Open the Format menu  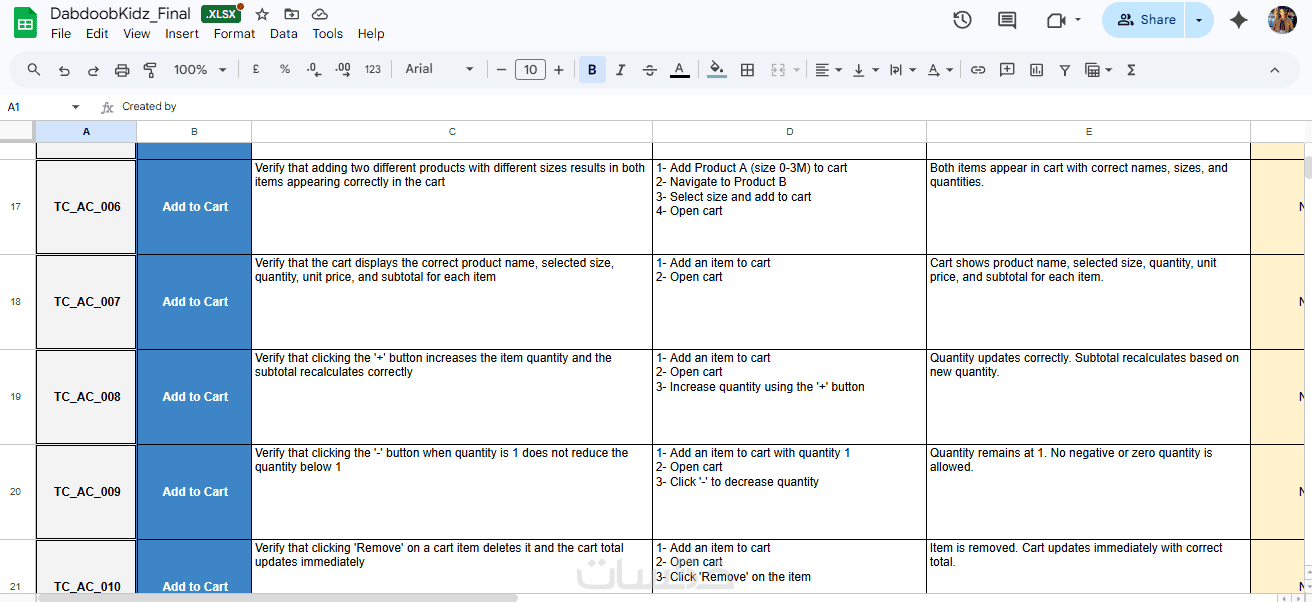click(234, 33)
